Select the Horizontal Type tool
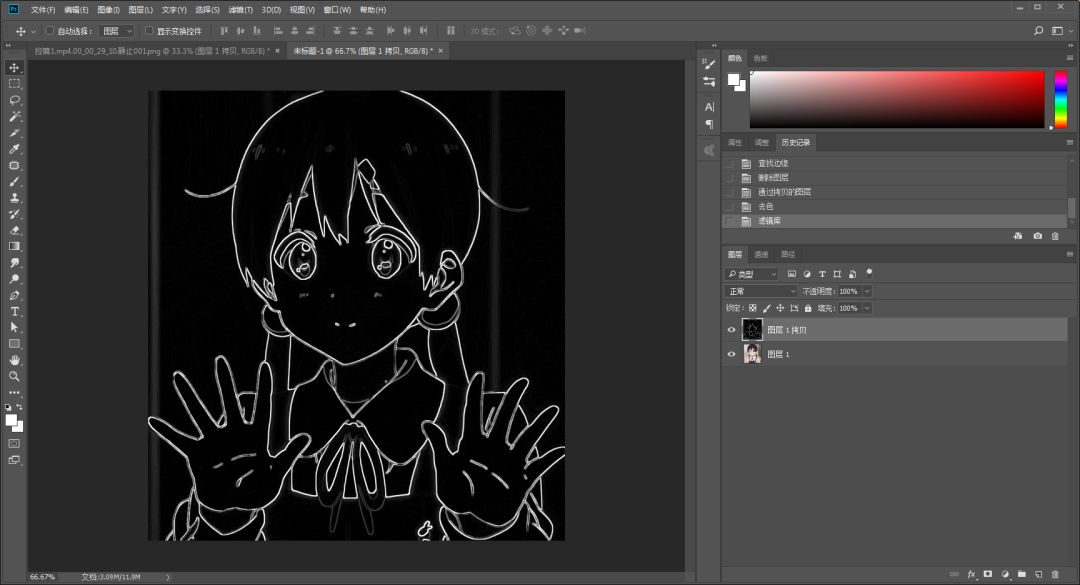Image resolution: width=1080 pixels, height=585 pixels. point(14,311)
